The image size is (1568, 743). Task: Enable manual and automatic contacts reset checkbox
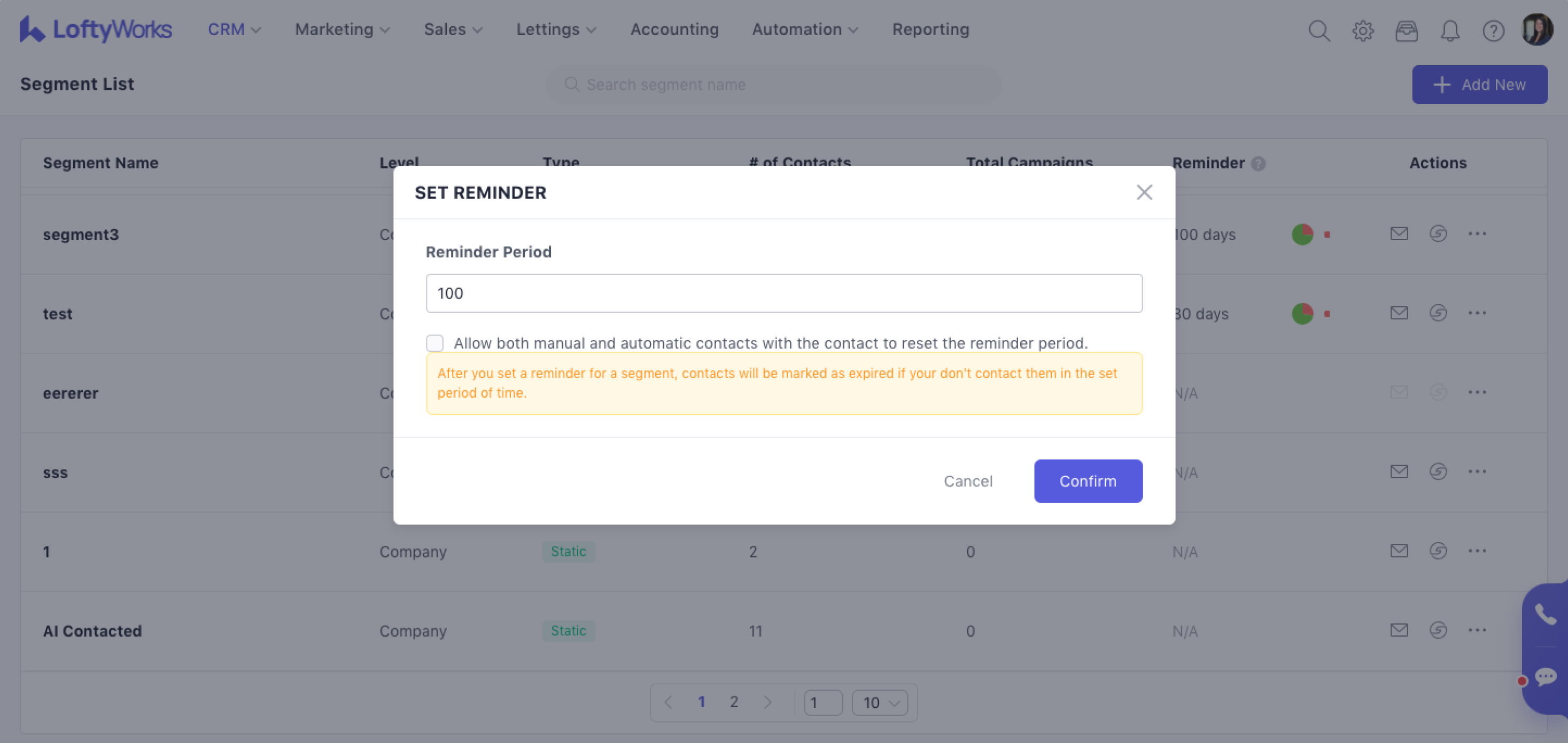pyautogui.click(x=434, y=343)
